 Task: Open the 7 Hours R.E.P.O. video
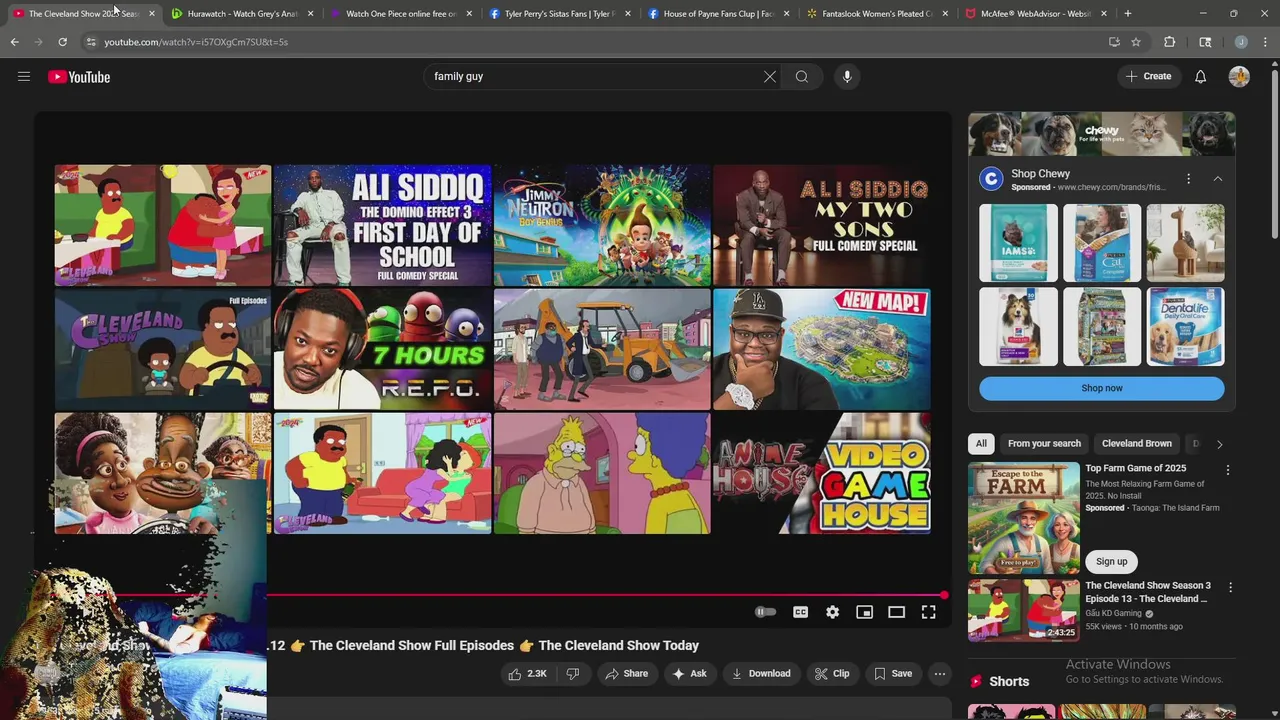pyautogui.click(x=383, y=349)
